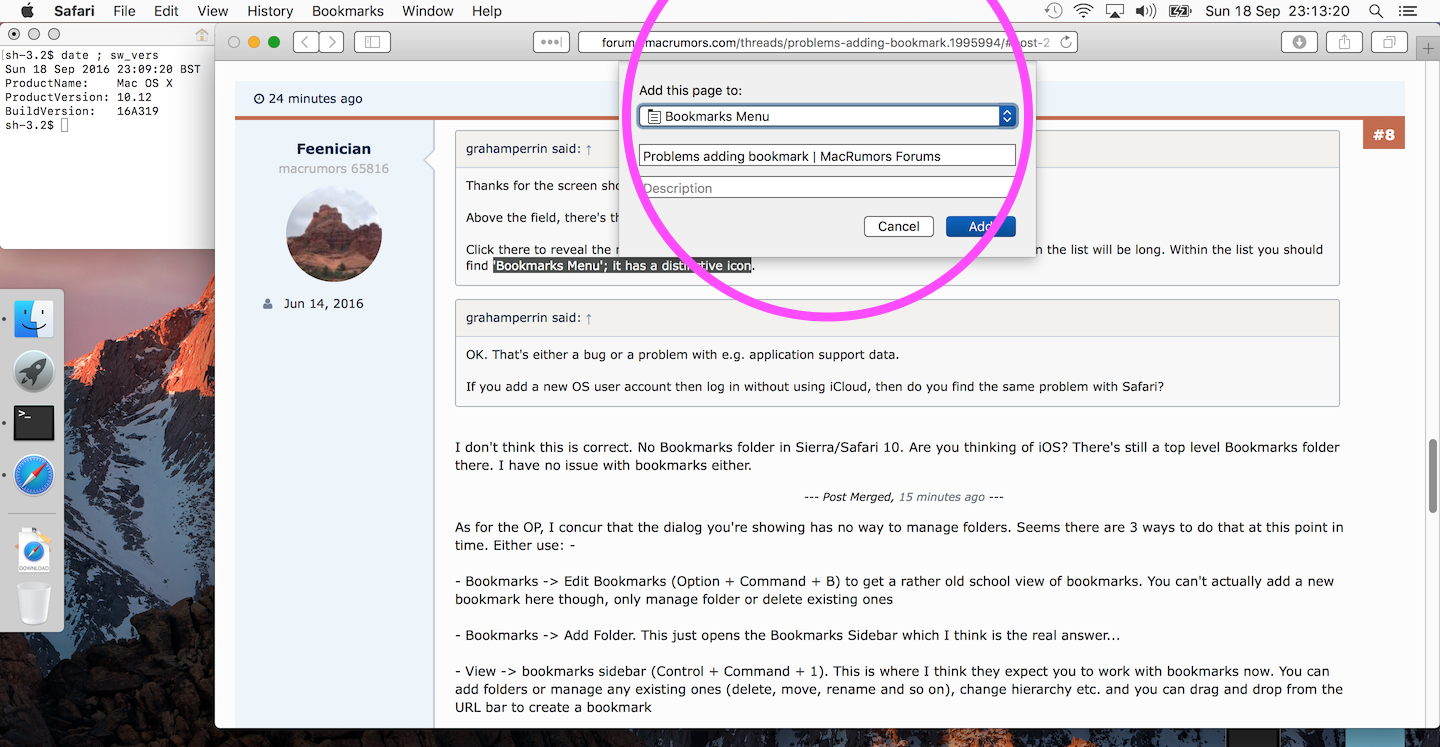This screenshot has height=747, width=1440.
Task: Confirm with the Add button
Action: [x=981, y=226]
